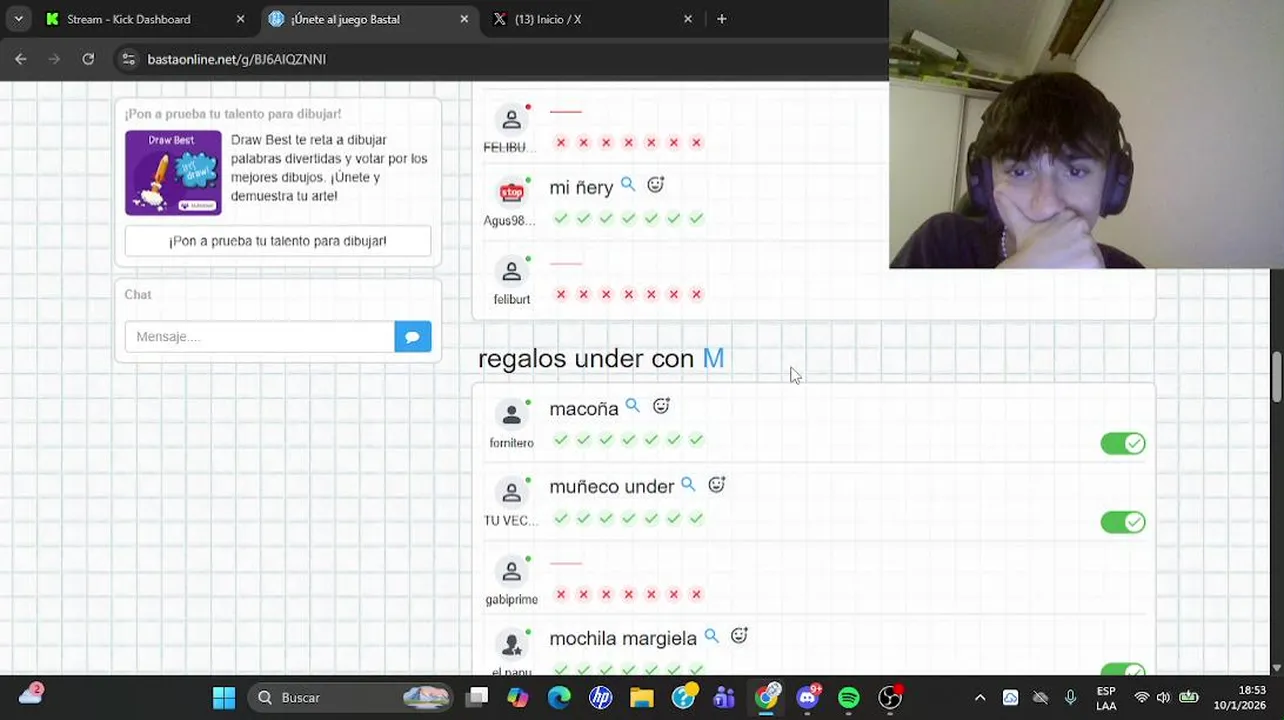Screen dimensions: 1284x720
Task: Open HP app from the taskbar
Action: 600,698
